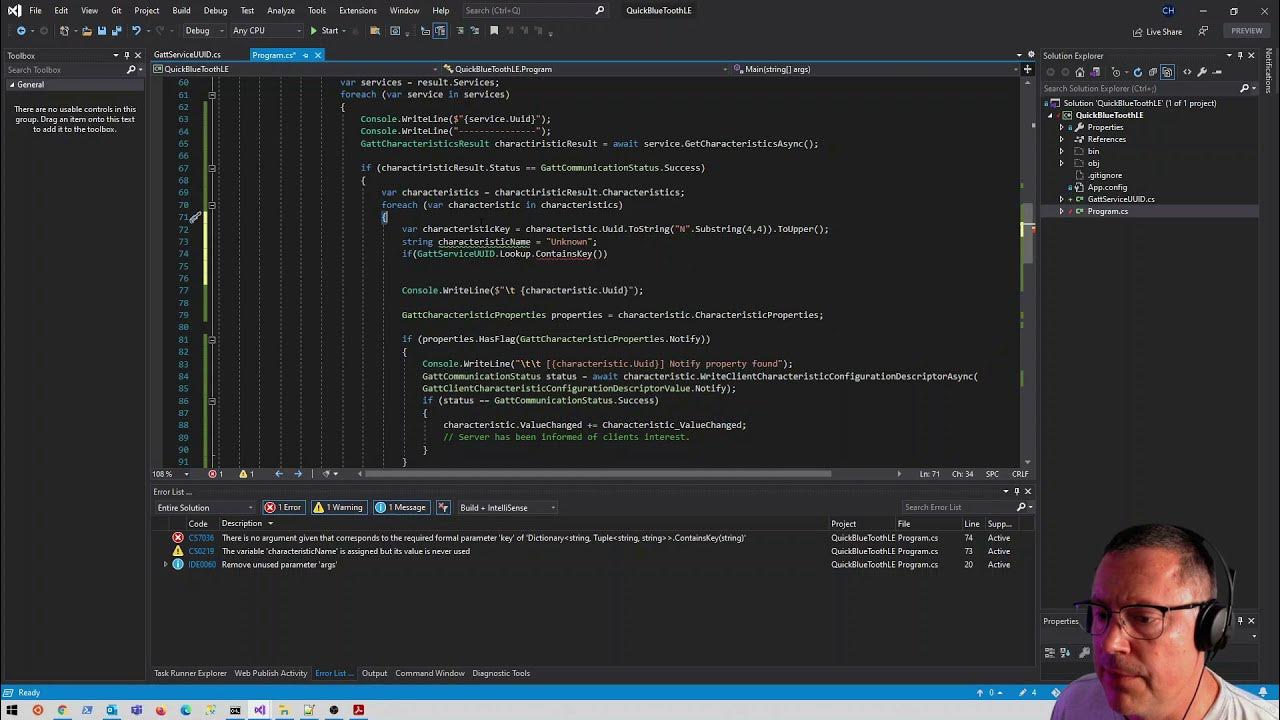Click the Outlook icon in taskbar
The image size is (1280, 720).
coord(111,710)
